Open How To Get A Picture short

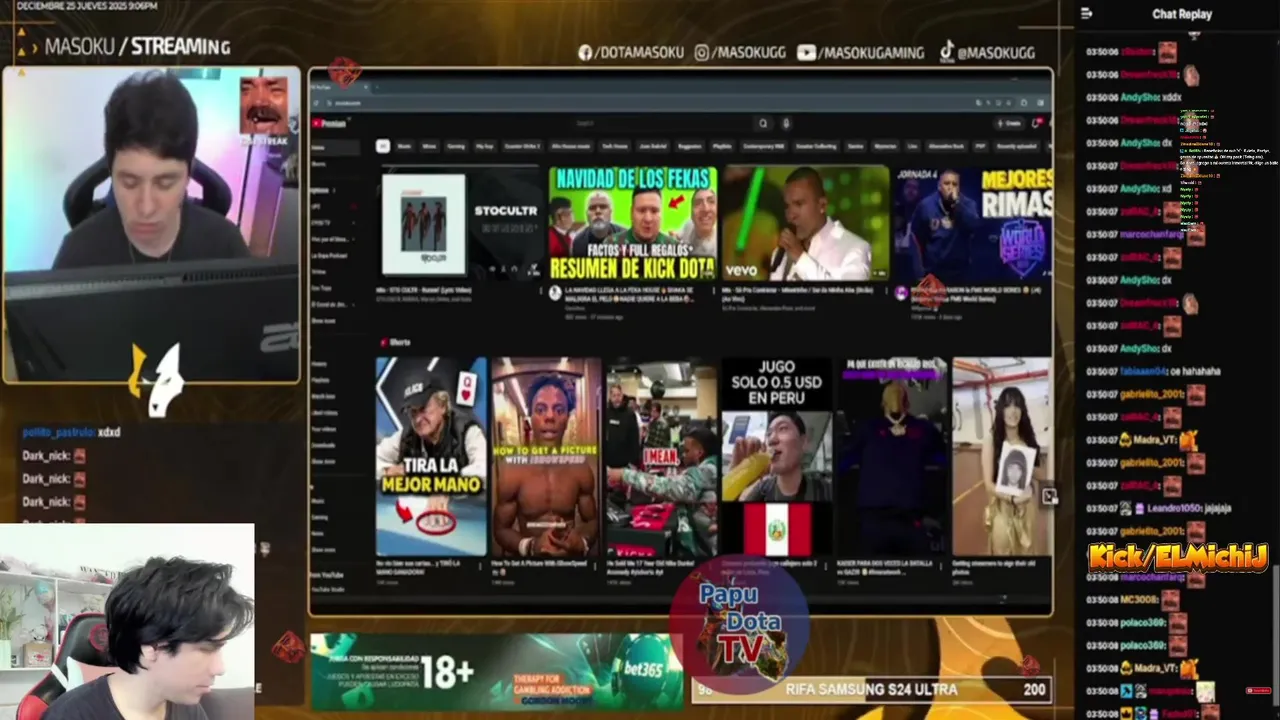[x=546, y=456]
